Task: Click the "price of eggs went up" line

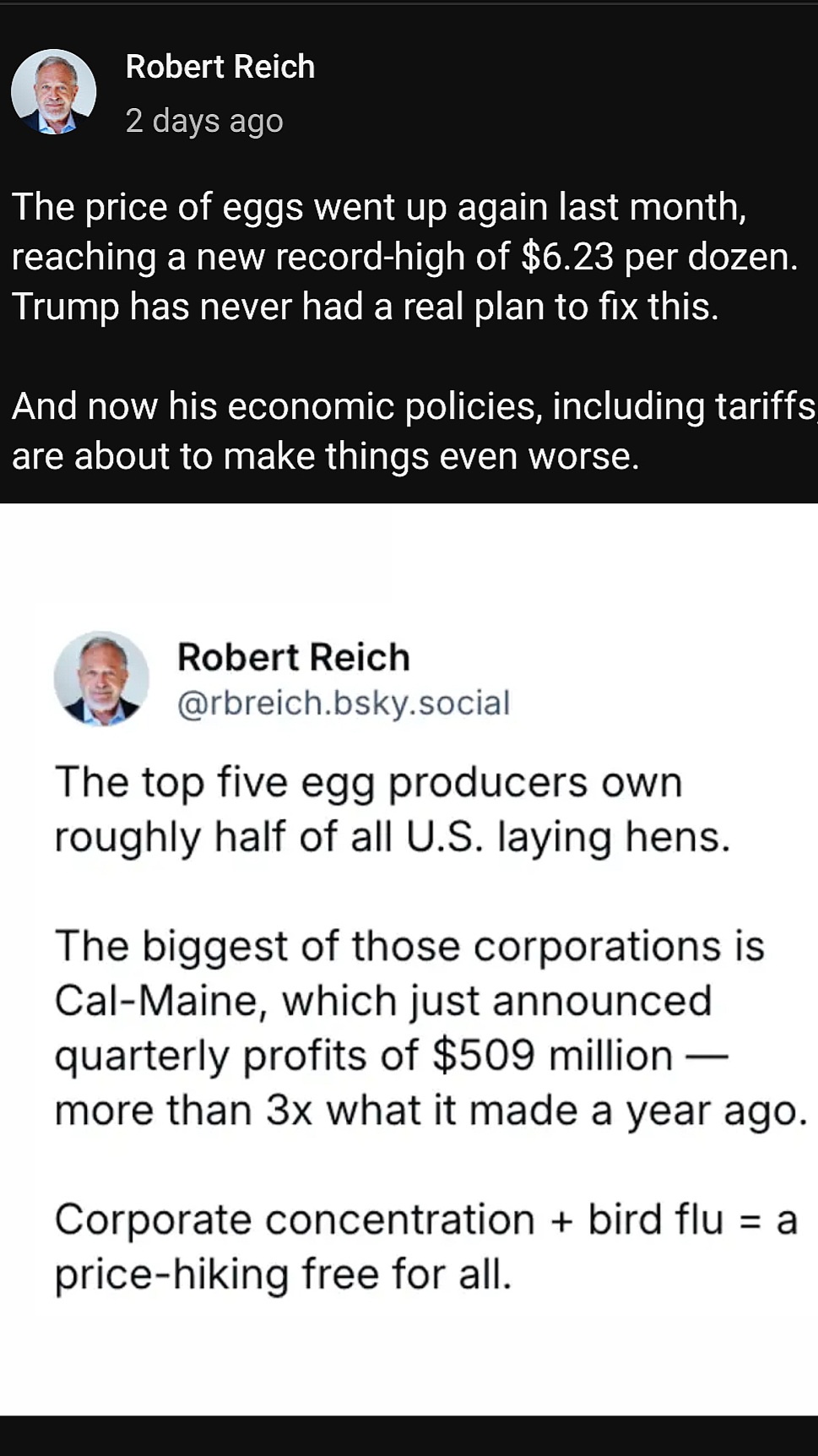Action: point(378,207)
